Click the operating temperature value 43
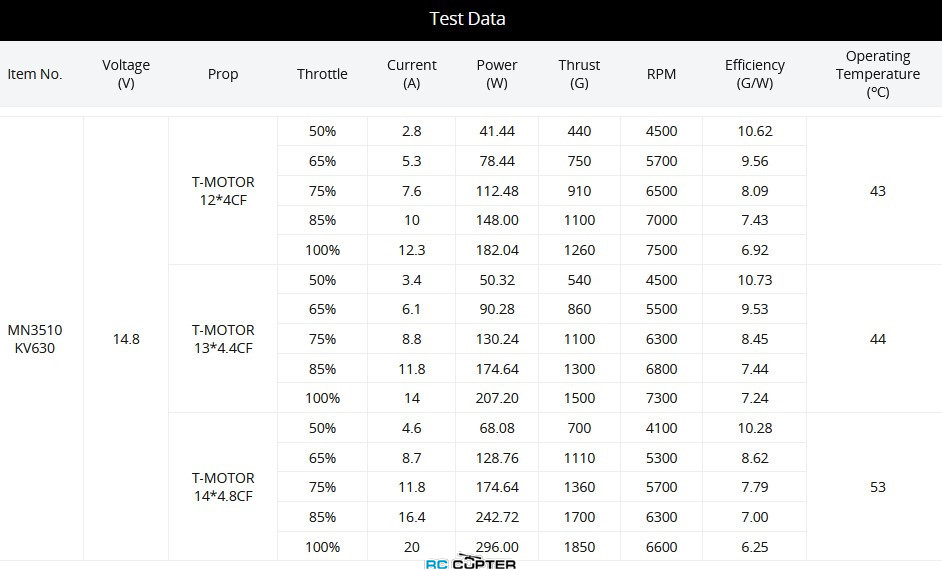Screen dimensions: 942x571 click(878, 191)
